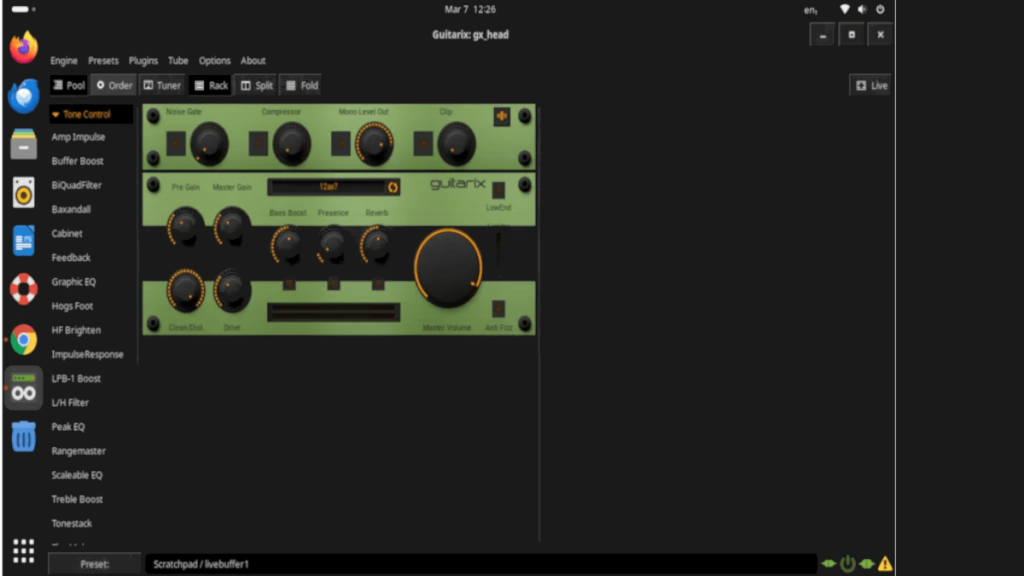Viewport: 1024px width, 576px height.
Task: Open the Tuner from the toolbar
Action: click(x=162, y=85)
